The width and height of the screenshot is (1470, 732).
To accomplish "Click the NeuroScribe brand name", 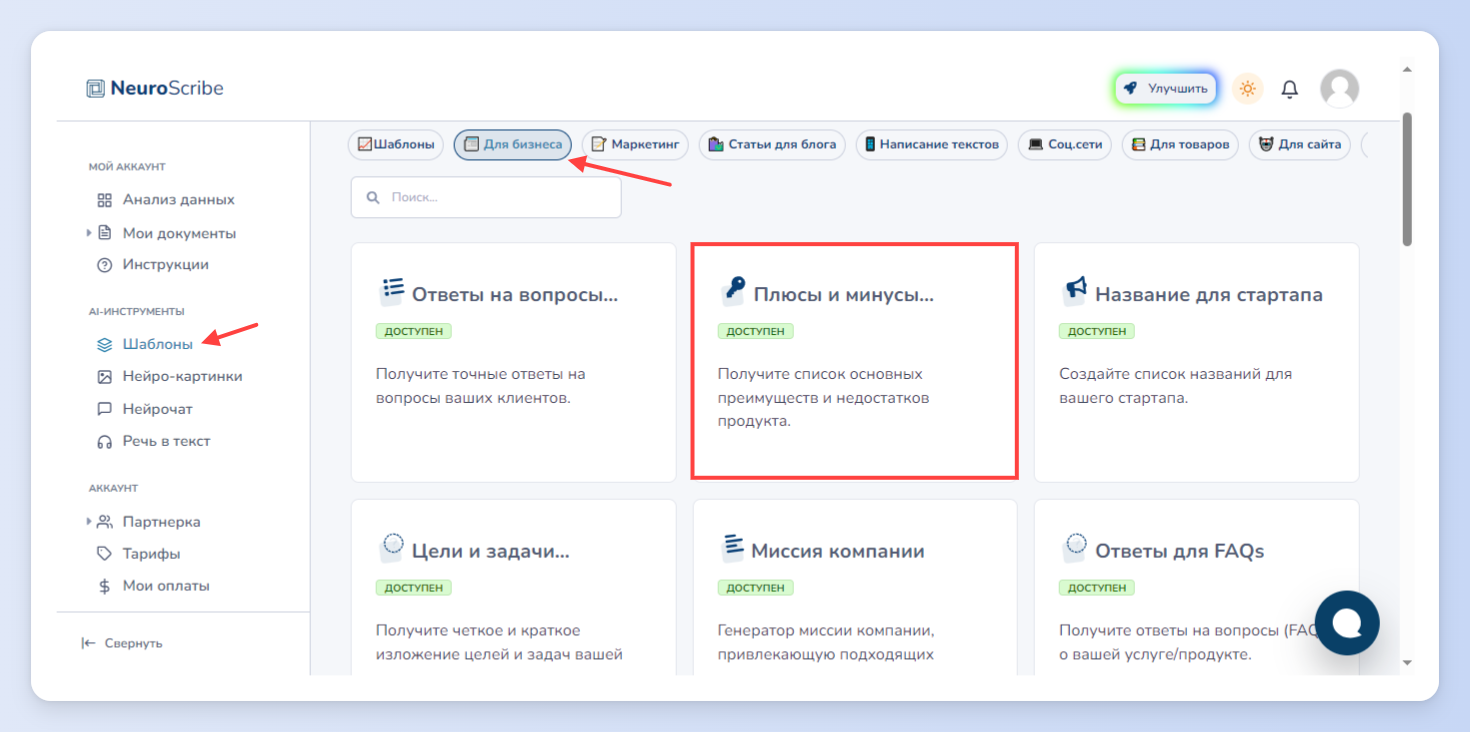I will click(167, 88).
